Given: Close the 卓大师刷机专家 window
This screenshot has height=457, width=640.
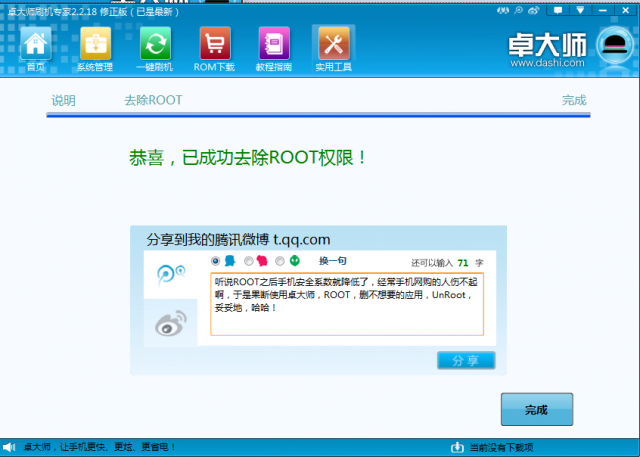Looking at the screenshot, I should tap(625, 11).
